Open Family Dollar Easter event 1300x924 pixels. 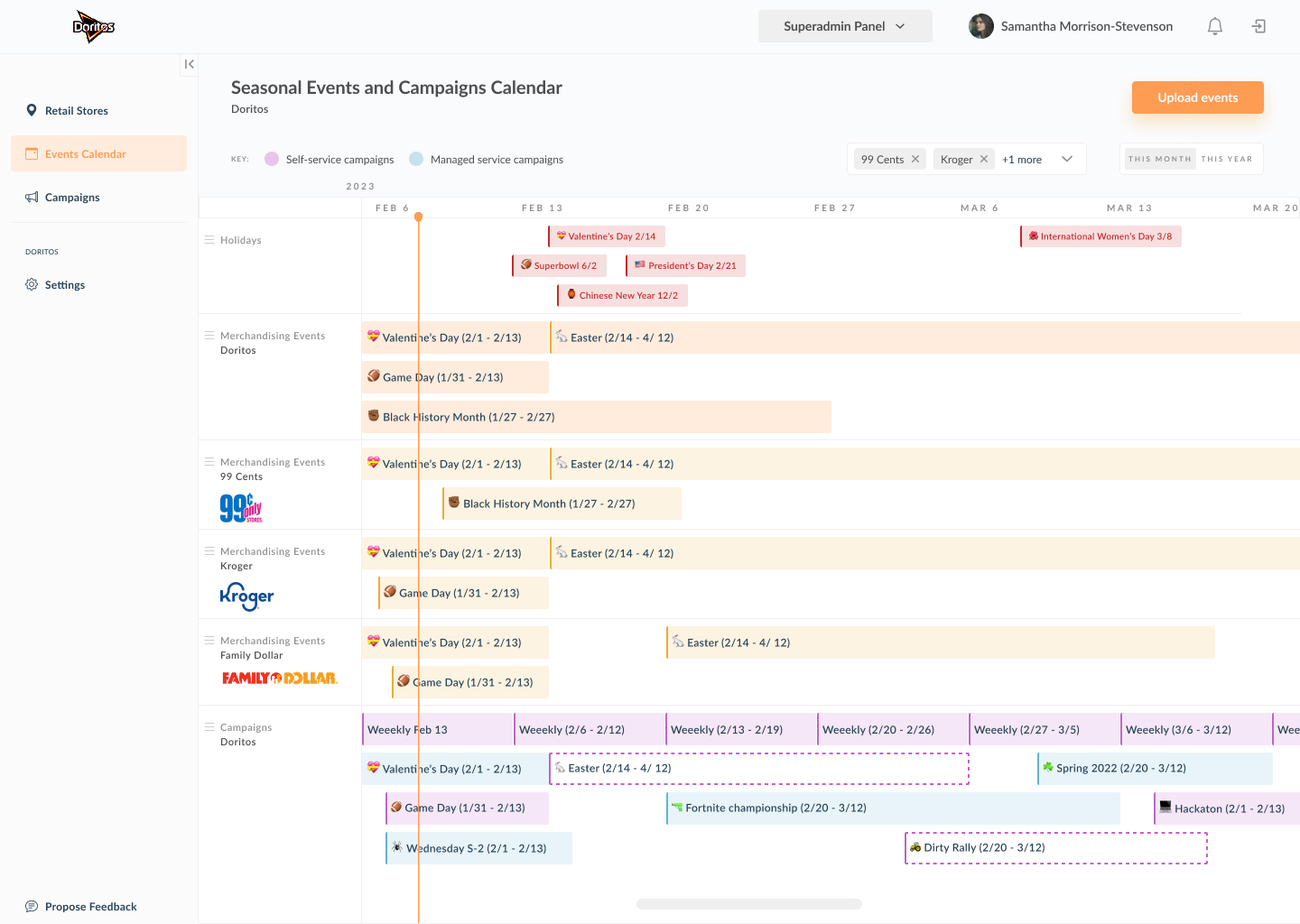(941, 642)
